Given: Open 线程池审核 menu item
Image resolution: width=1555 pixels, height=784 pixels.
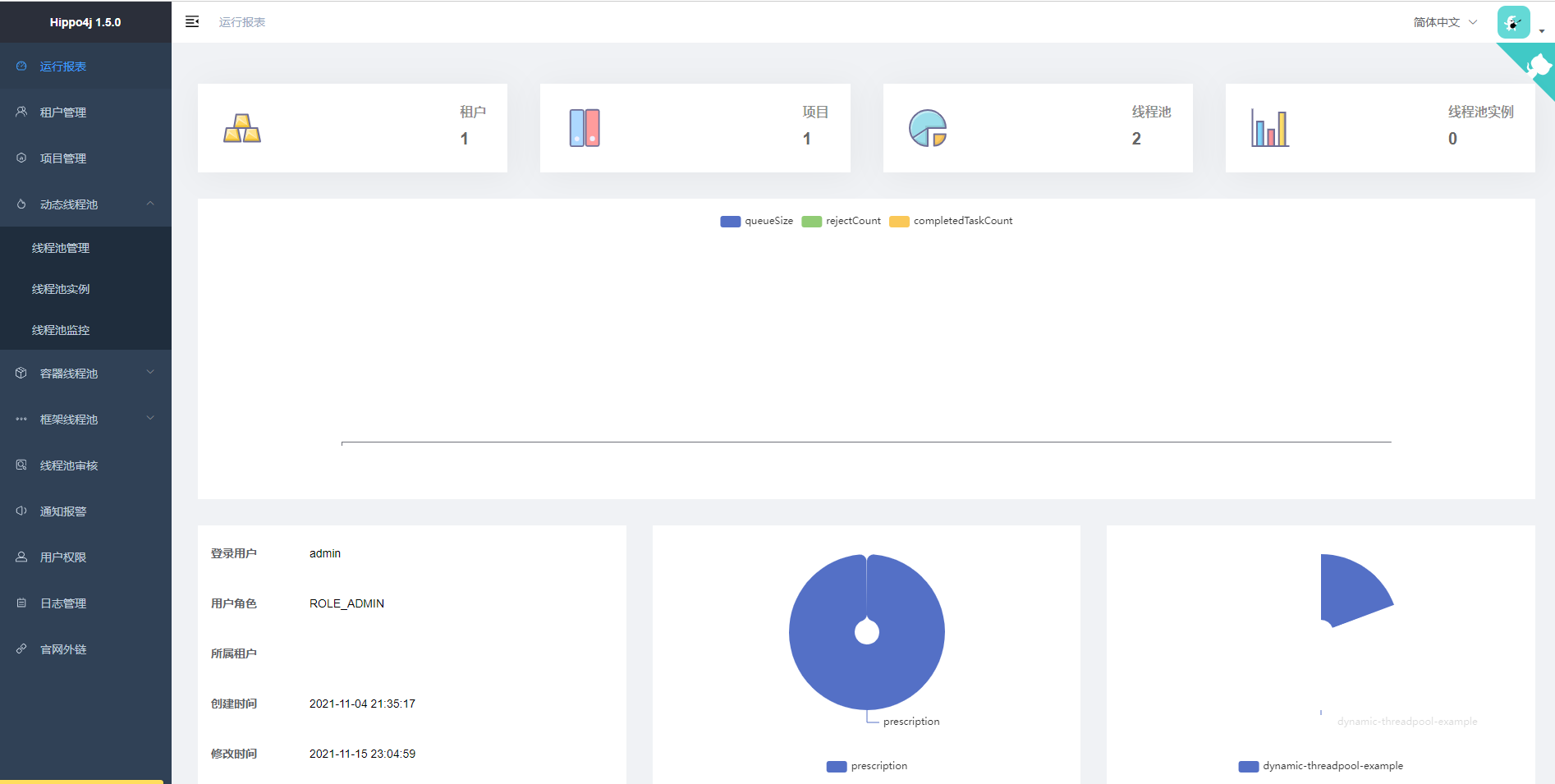Looking at the screenshot, I should (85, 465).
